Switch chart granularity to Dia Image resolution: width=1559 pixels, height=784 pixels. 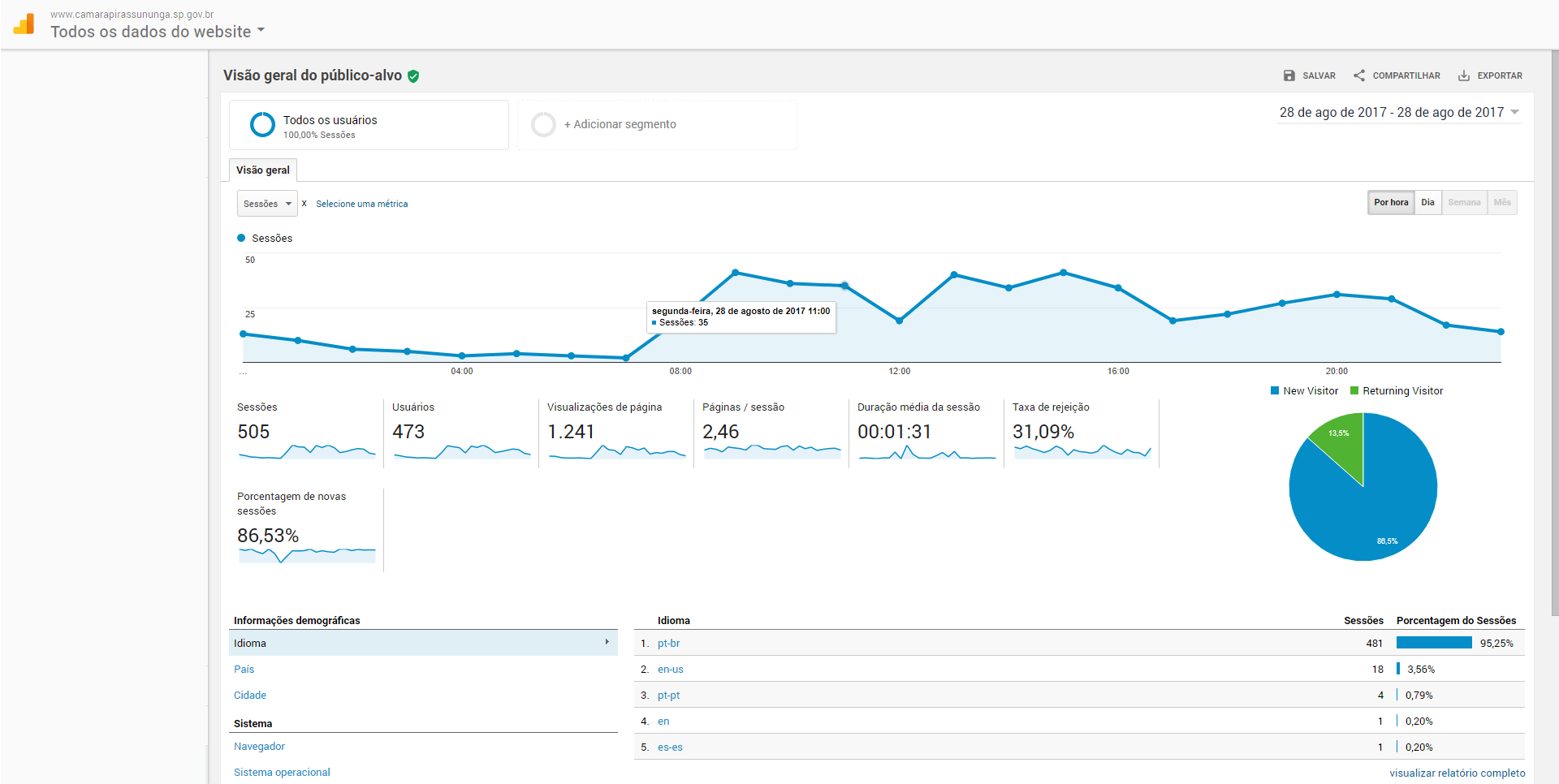1427,203
